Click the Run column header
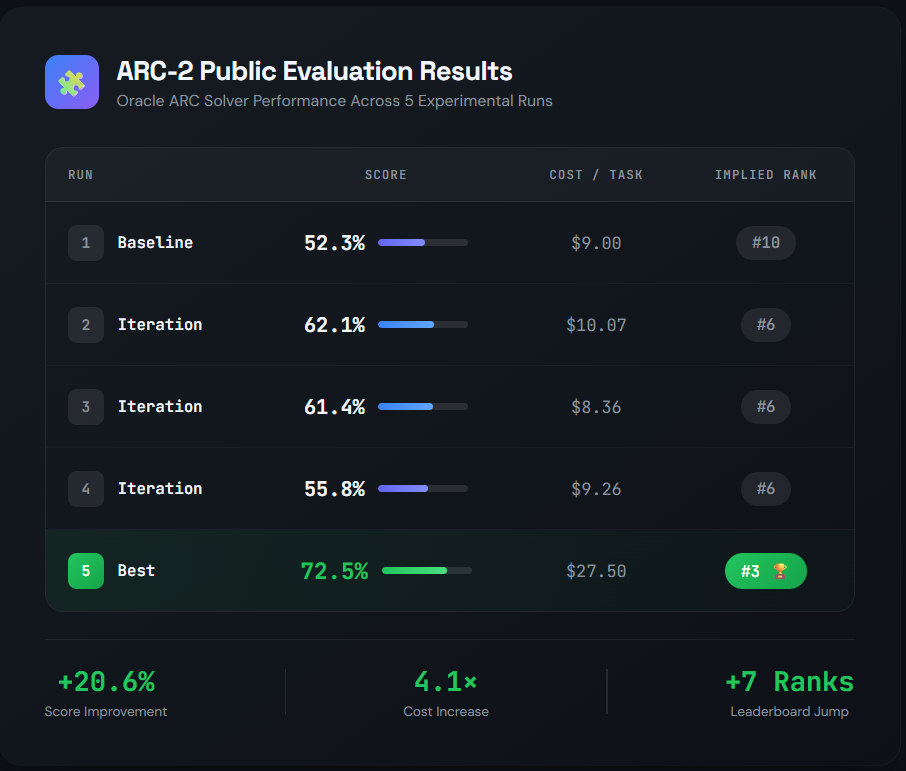The width and height of the screenshot is (906, 771). 80,175
